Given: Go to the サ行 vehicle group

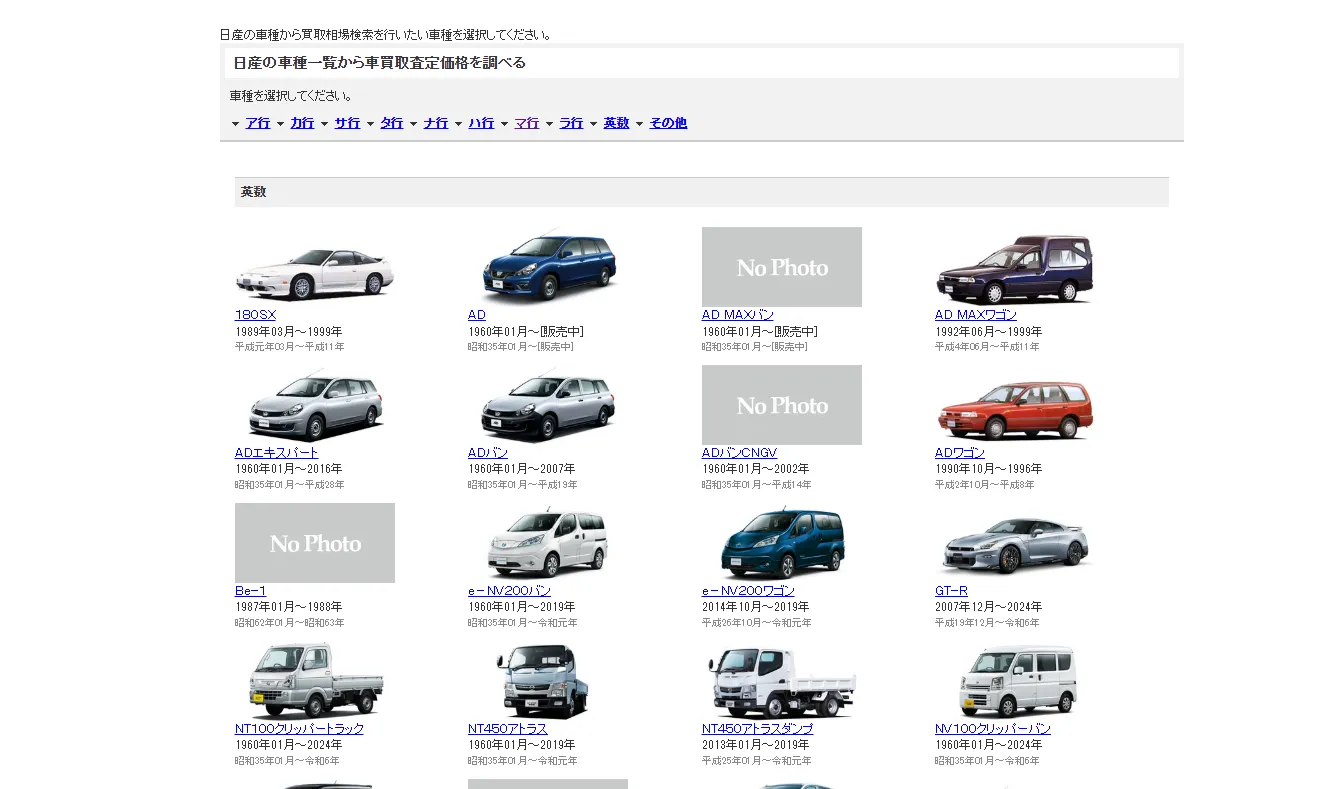Looking at the screenshot, I should pyautogui.click(x=347, y=123).
